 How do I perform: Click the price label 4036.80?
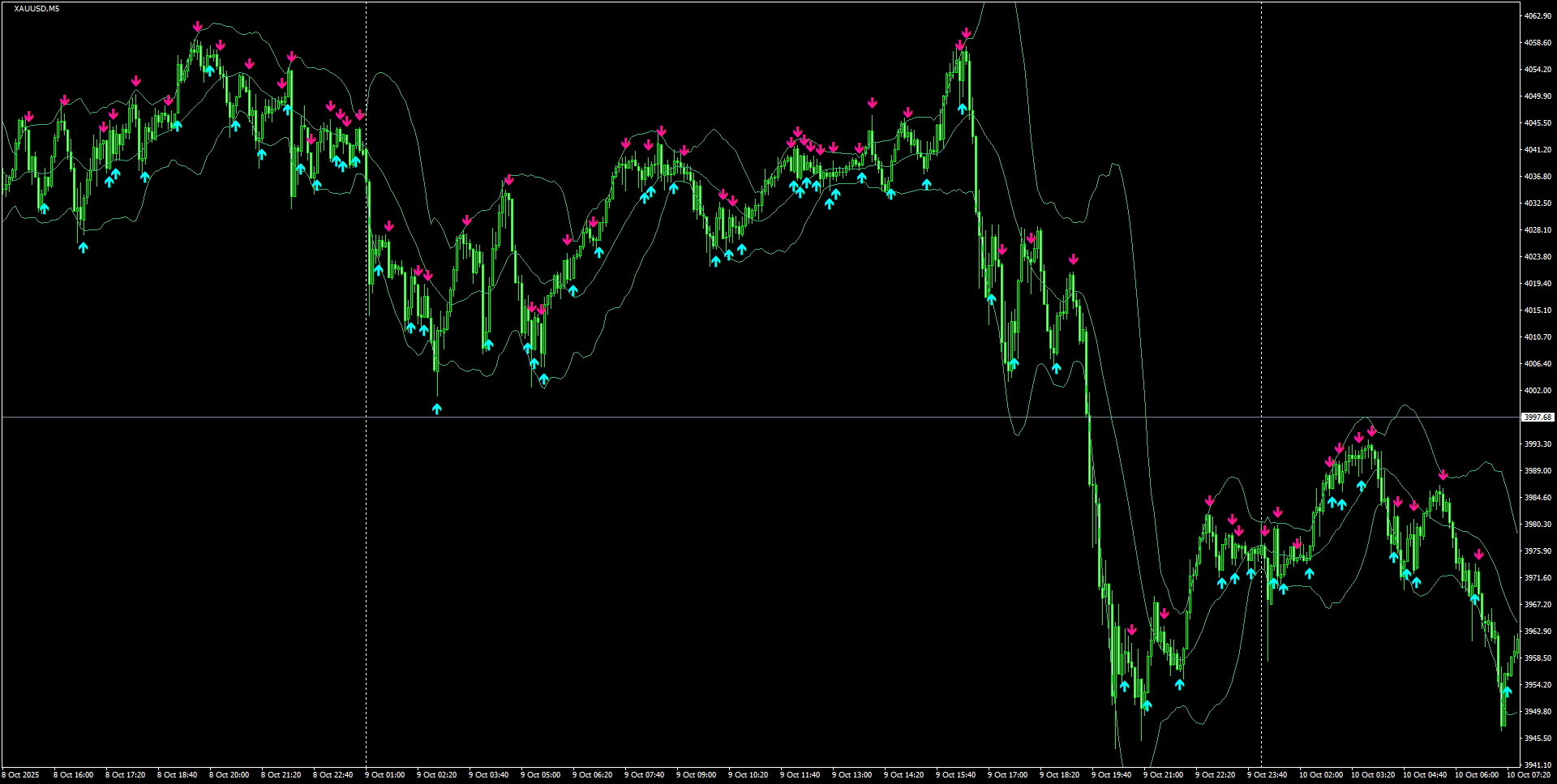(1538, 177)
